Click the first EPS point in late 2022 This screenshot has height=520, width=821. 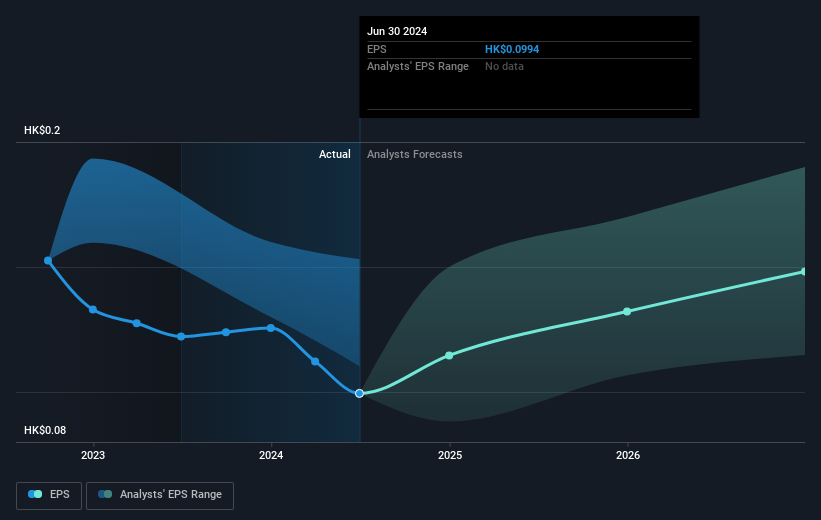tap(48, 260)
